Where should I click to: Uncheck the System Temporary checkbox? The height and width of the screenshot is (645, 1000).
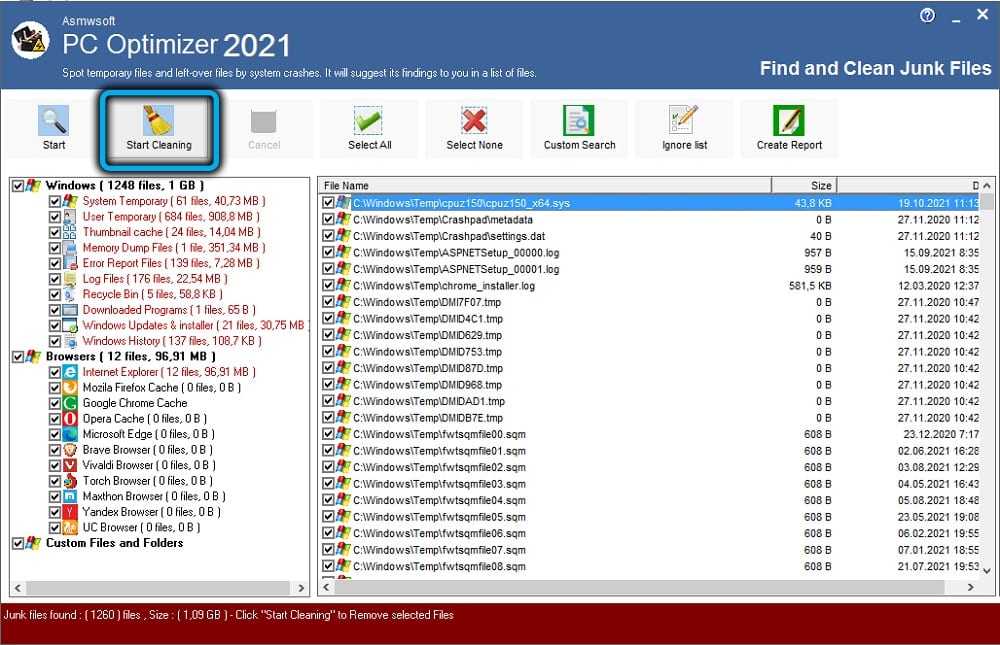(x=56, y=201)
